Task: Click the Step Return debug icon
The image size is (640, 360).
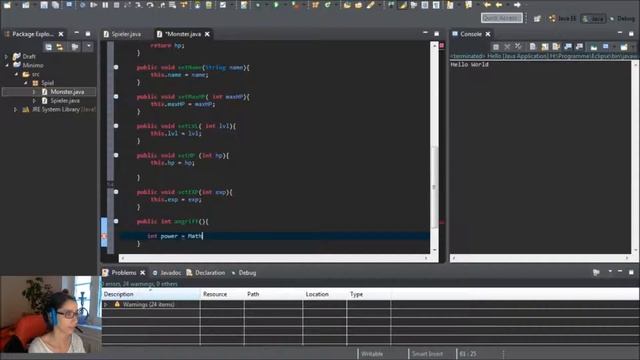Action: tap(162, 5)
